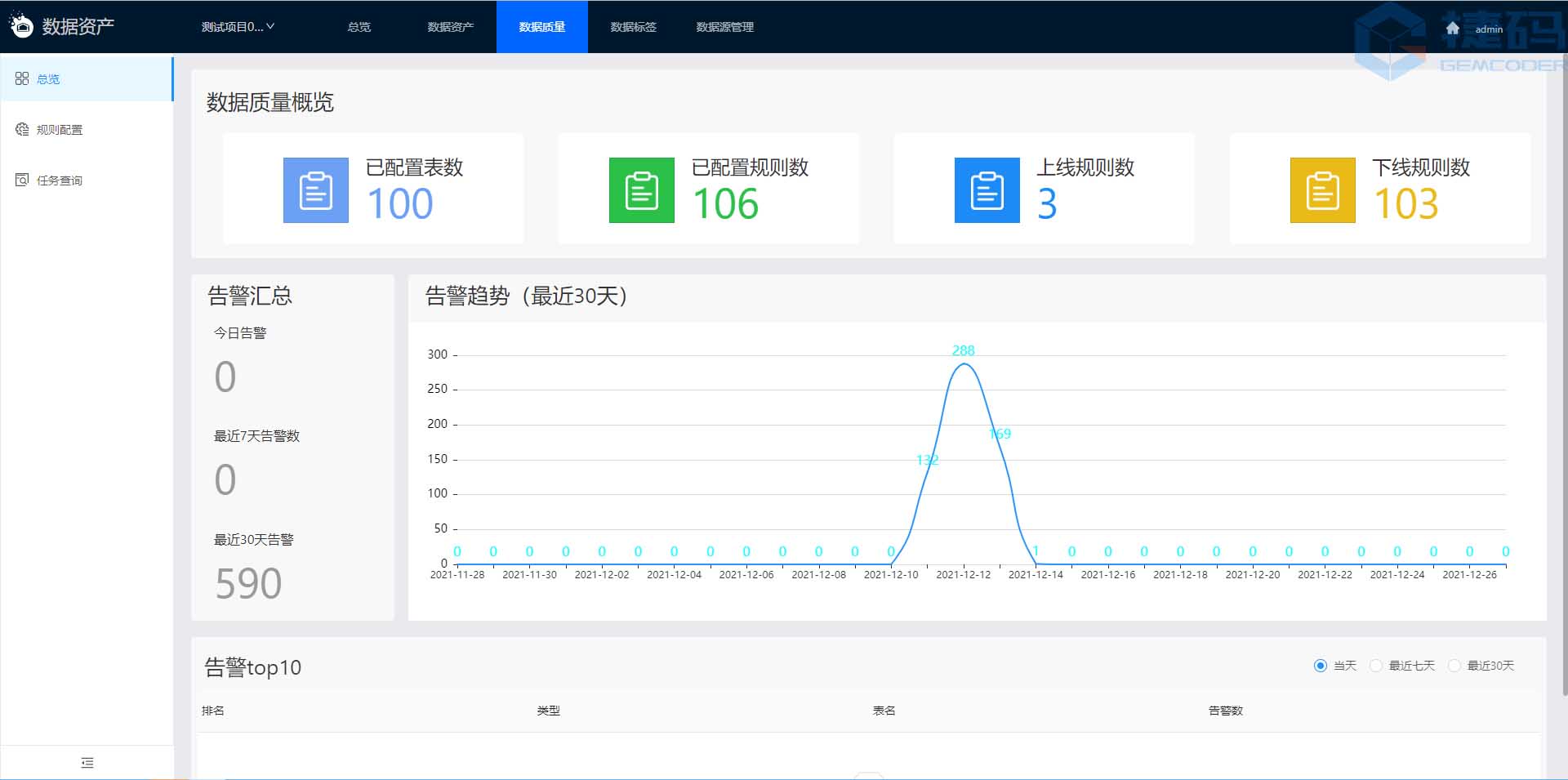Click the 132 data point on chart
This screenshot has height=780, width=1568.
tap(928, 460)
